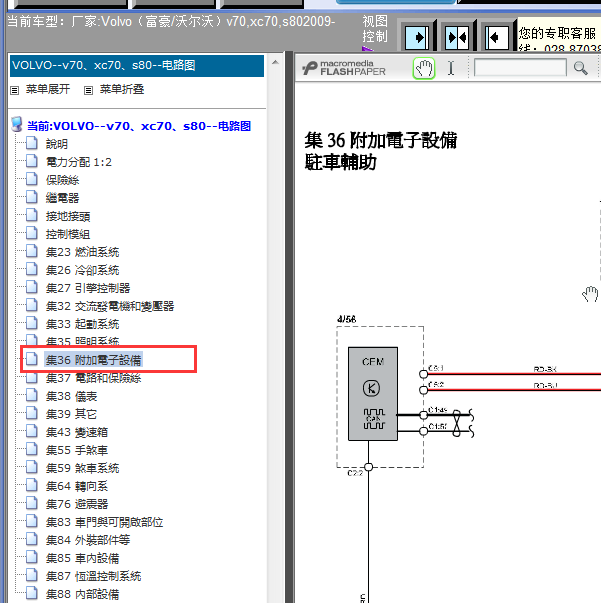Open 集87 恆溫控制系統 in the tree
This screenshot has width=601, height=603.
click(x=93, y=576)
